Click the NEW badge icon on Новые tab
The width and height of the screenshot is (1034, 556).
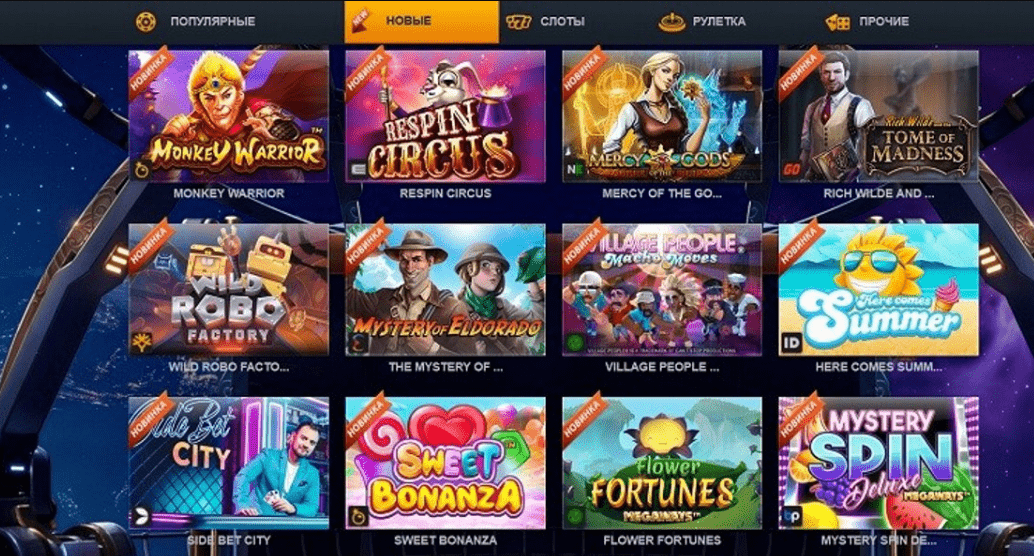[361, 18]
